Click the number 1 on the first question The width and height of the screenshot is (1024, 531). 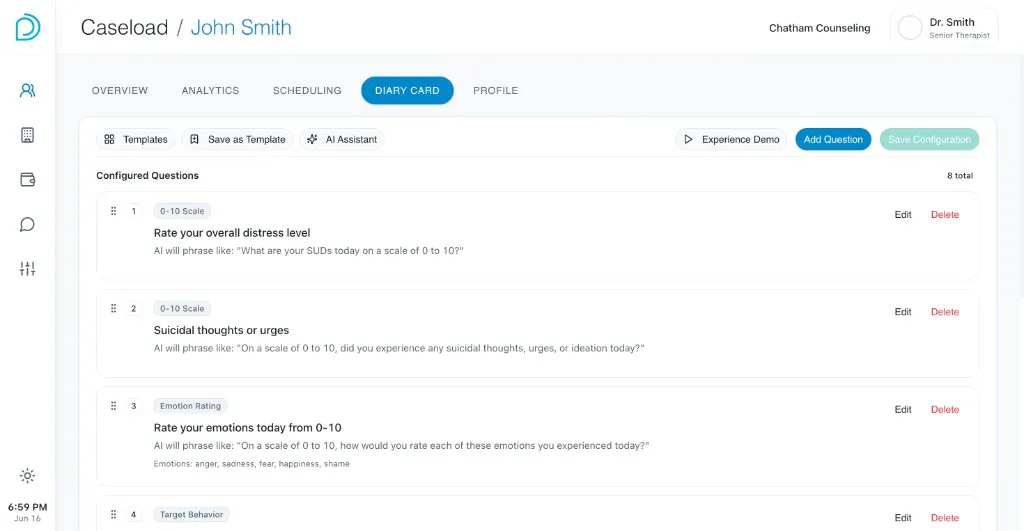[x=134, y=211]
